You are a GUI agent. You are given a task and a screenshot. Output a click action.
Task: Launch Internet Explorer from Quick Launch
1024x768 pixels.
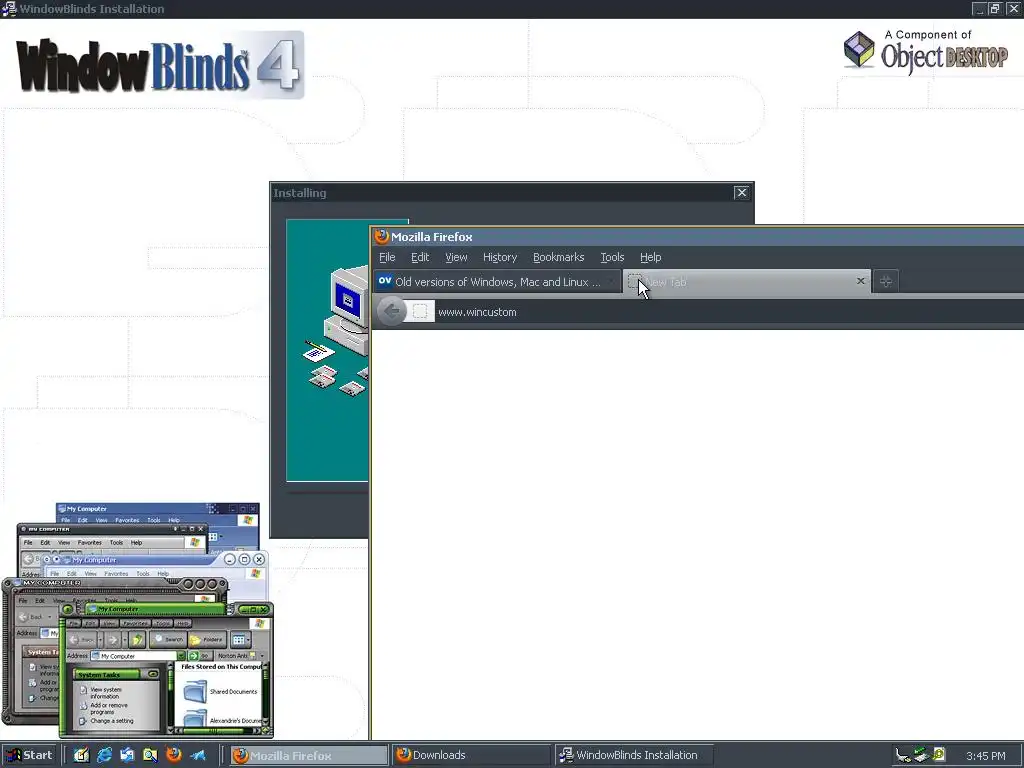click(x=104, y=755)
